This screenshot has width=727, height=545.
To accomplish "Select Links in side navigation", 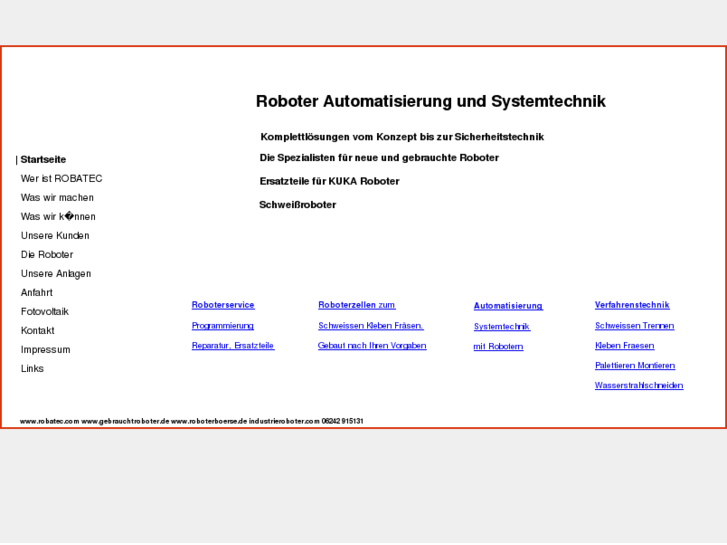I will (x=32, y=369).
